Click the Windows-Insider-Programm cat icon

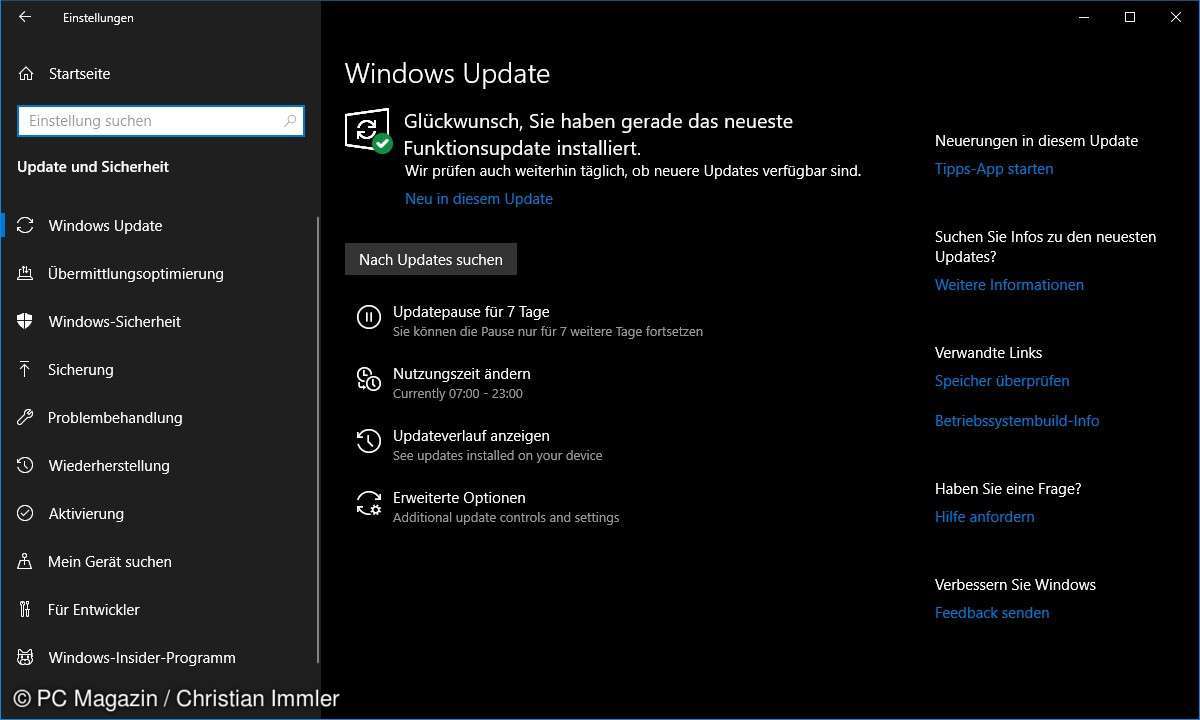[x=26, y=658]
